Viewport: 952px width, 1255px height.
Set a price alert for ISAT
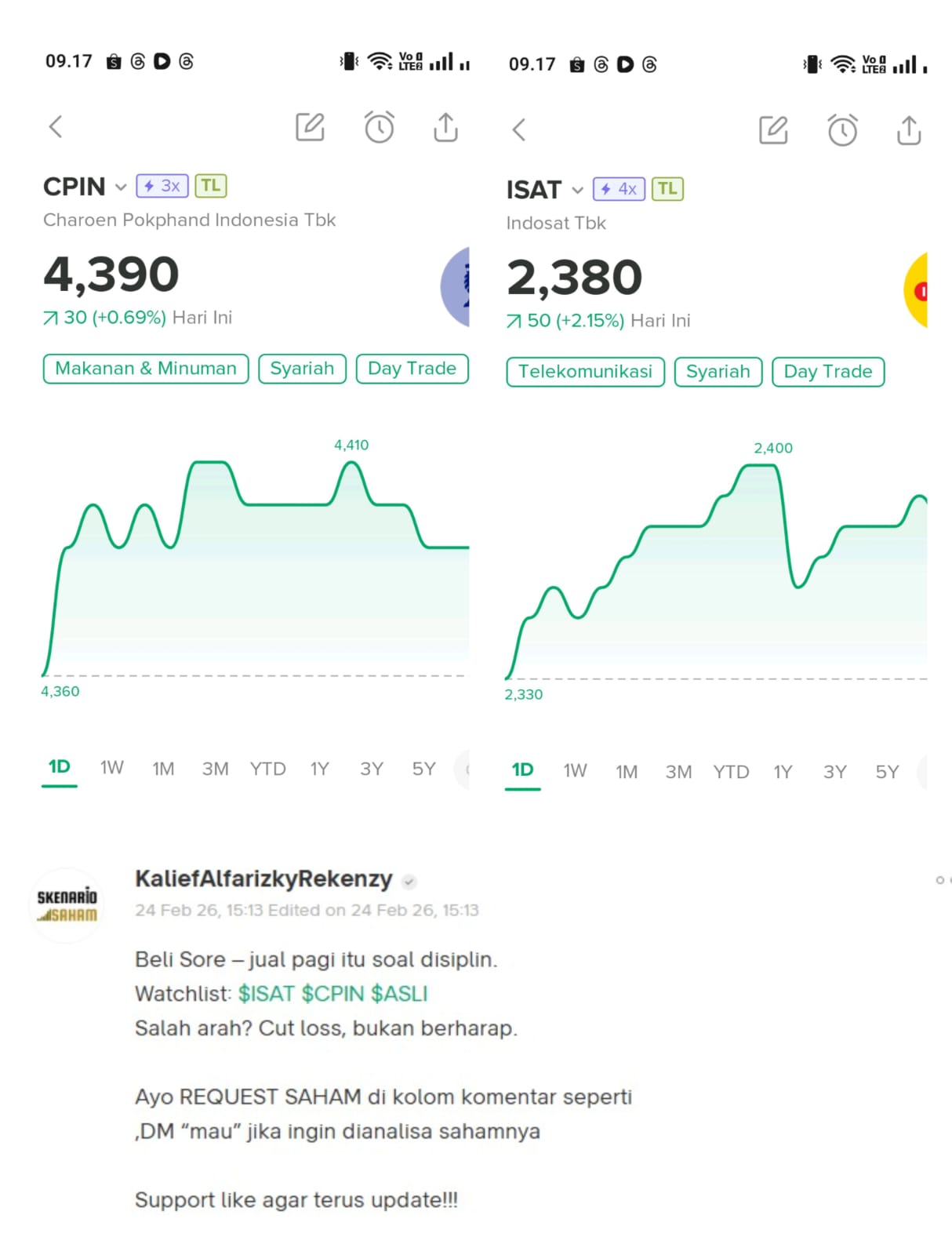click(x=843, y=130)
